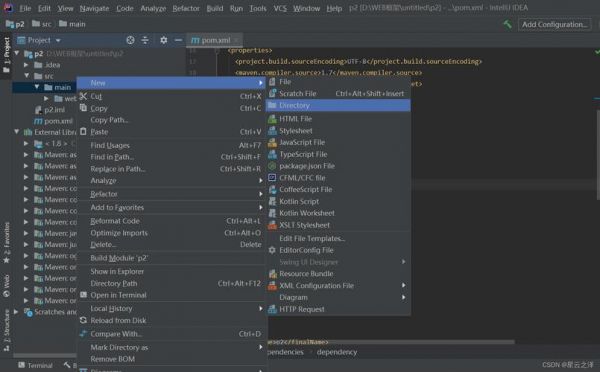Select Remove BOM

click(171, 359)
